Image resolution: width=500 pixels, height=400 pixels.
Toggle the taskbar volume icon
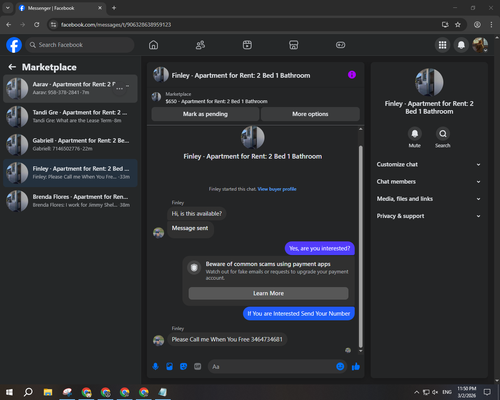click(435, 392)
